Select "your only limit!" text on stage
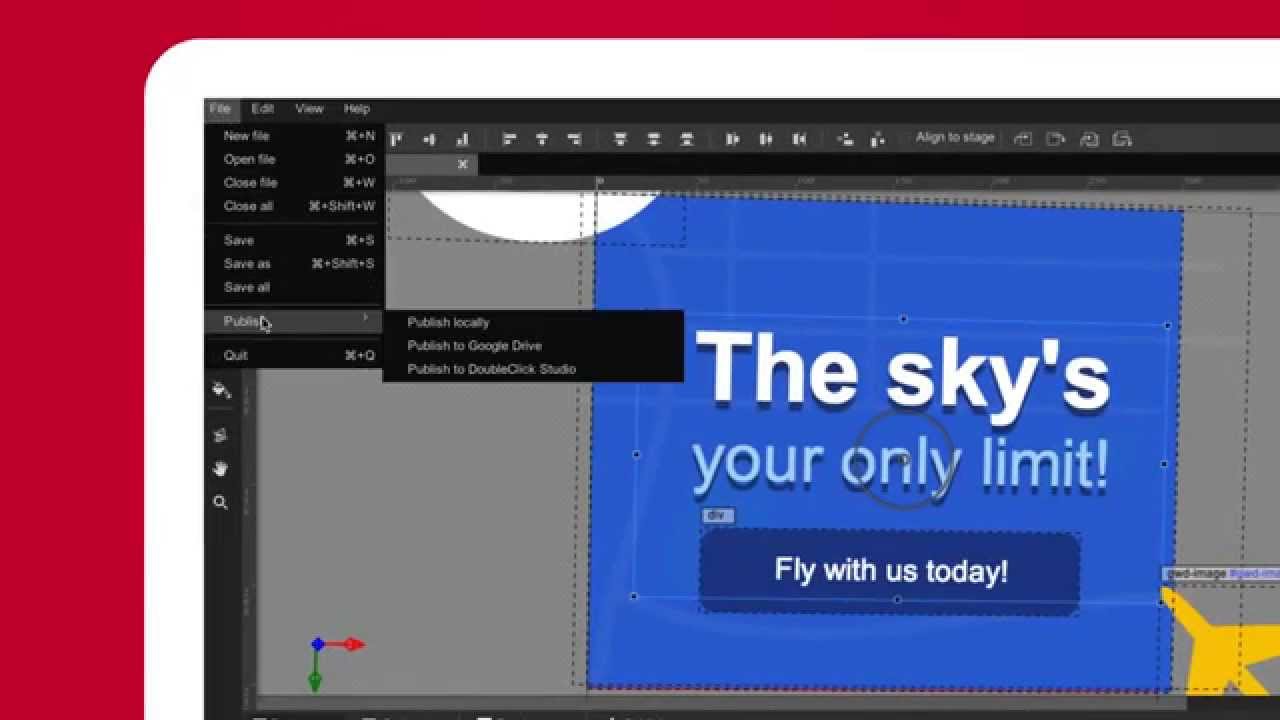 tap(900, 465)
